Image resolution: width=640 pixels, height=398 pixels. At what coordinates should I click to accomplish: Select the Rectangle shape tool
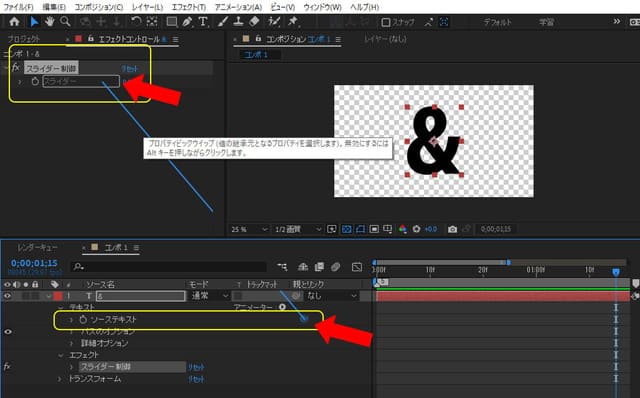tap(172, 22)
